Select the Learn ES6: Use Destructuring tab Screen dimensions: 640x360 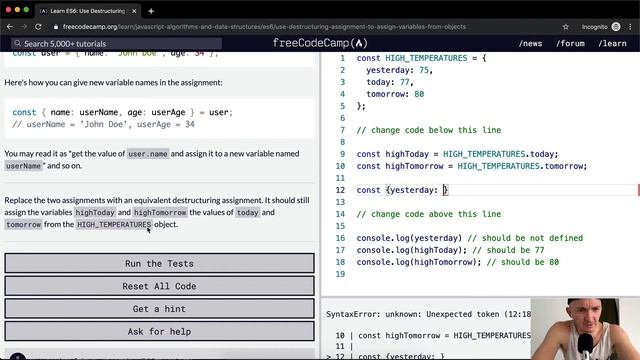tap(88, 11)
